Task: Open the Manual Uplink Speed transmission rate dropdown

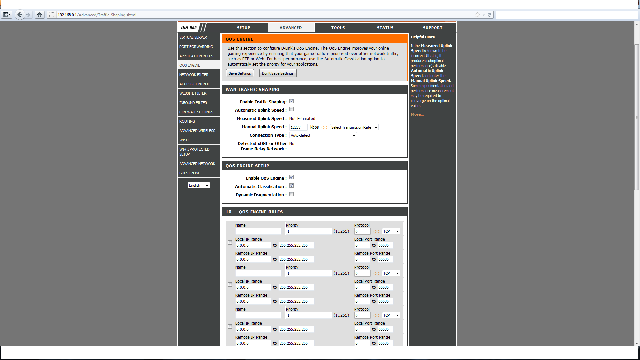Action: (355, 127)
